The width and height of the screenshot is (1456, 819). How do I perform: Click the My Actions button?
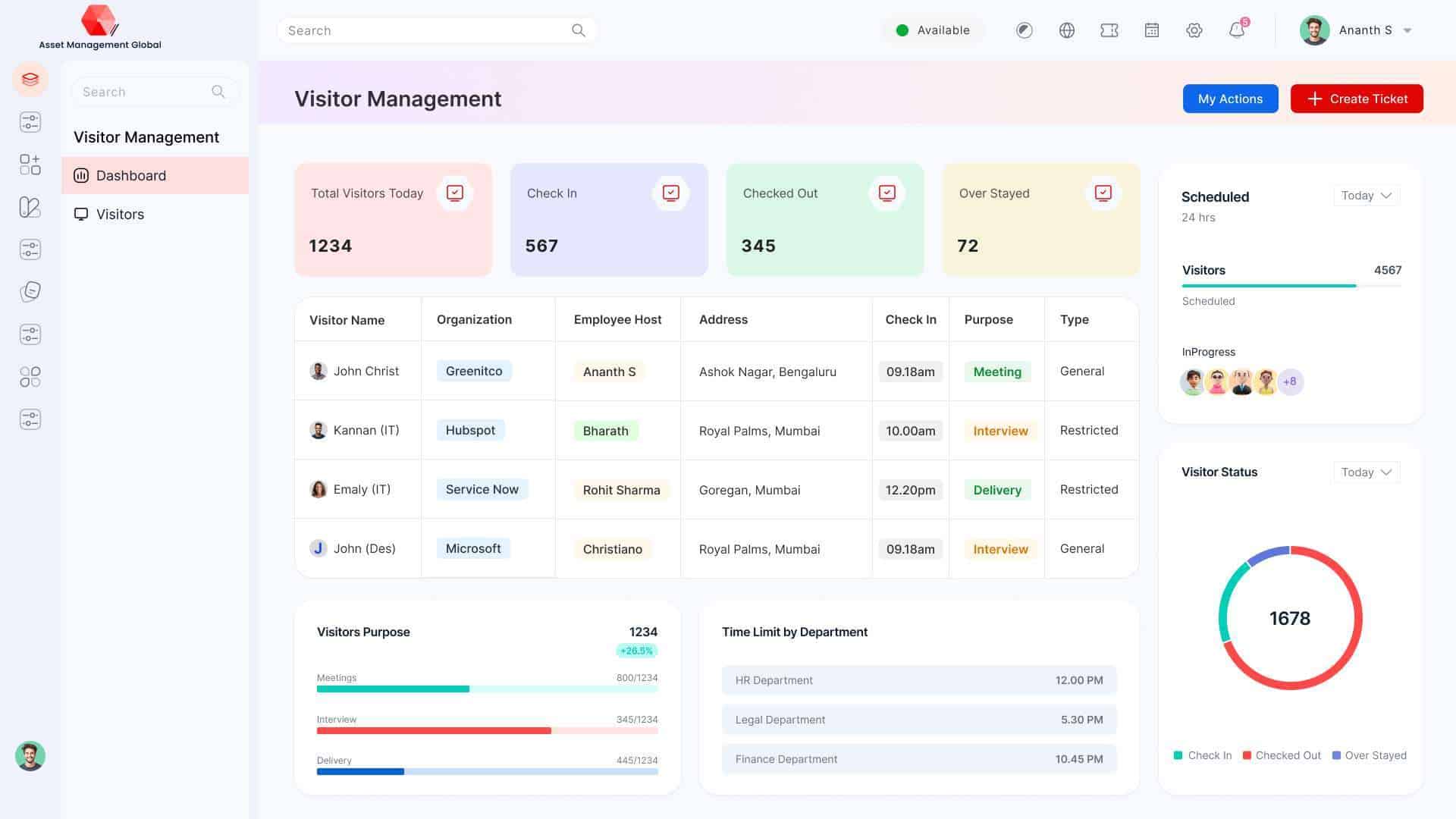point(1230,99)
